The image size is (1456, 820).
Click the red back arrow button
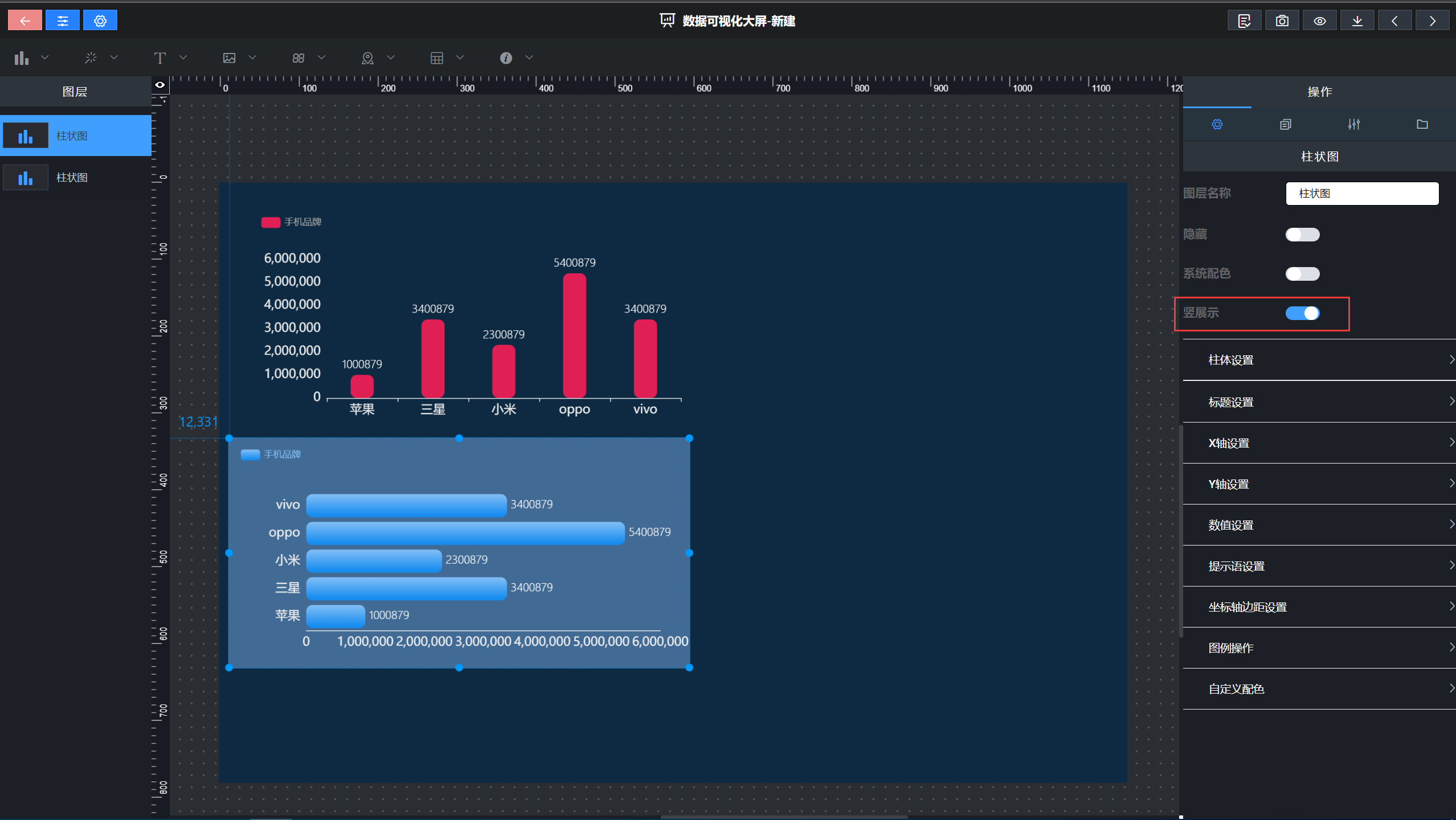[x=25, y=20]
